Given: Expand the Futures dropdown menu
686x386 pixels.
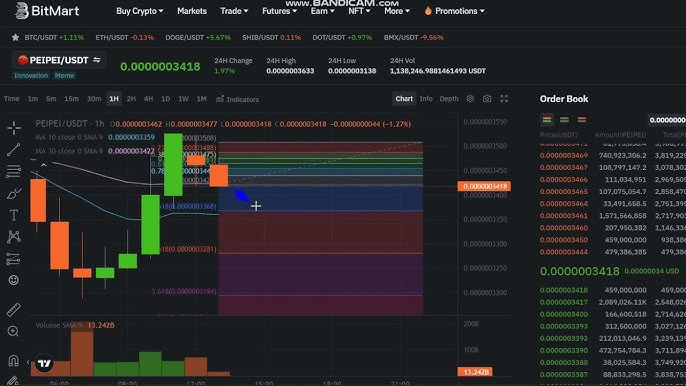Looking at the screenshot, I should pyautogui.click(x=279, y=11).
